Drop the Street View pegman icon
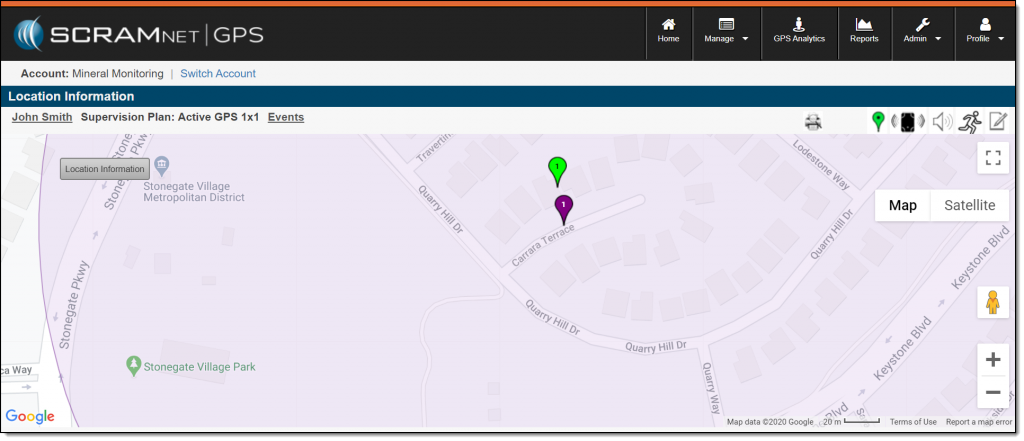 (992, 302)
